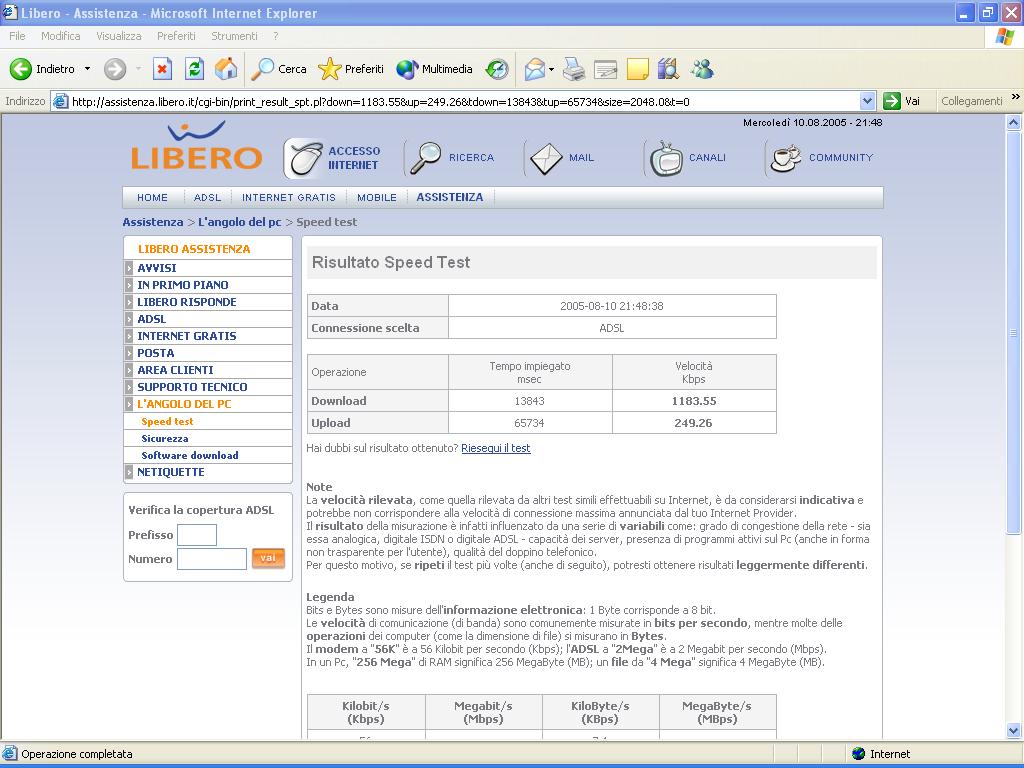Open Software download sidebar link
The height and width of the screenshot is (768, 1024).
click(189, 455)
